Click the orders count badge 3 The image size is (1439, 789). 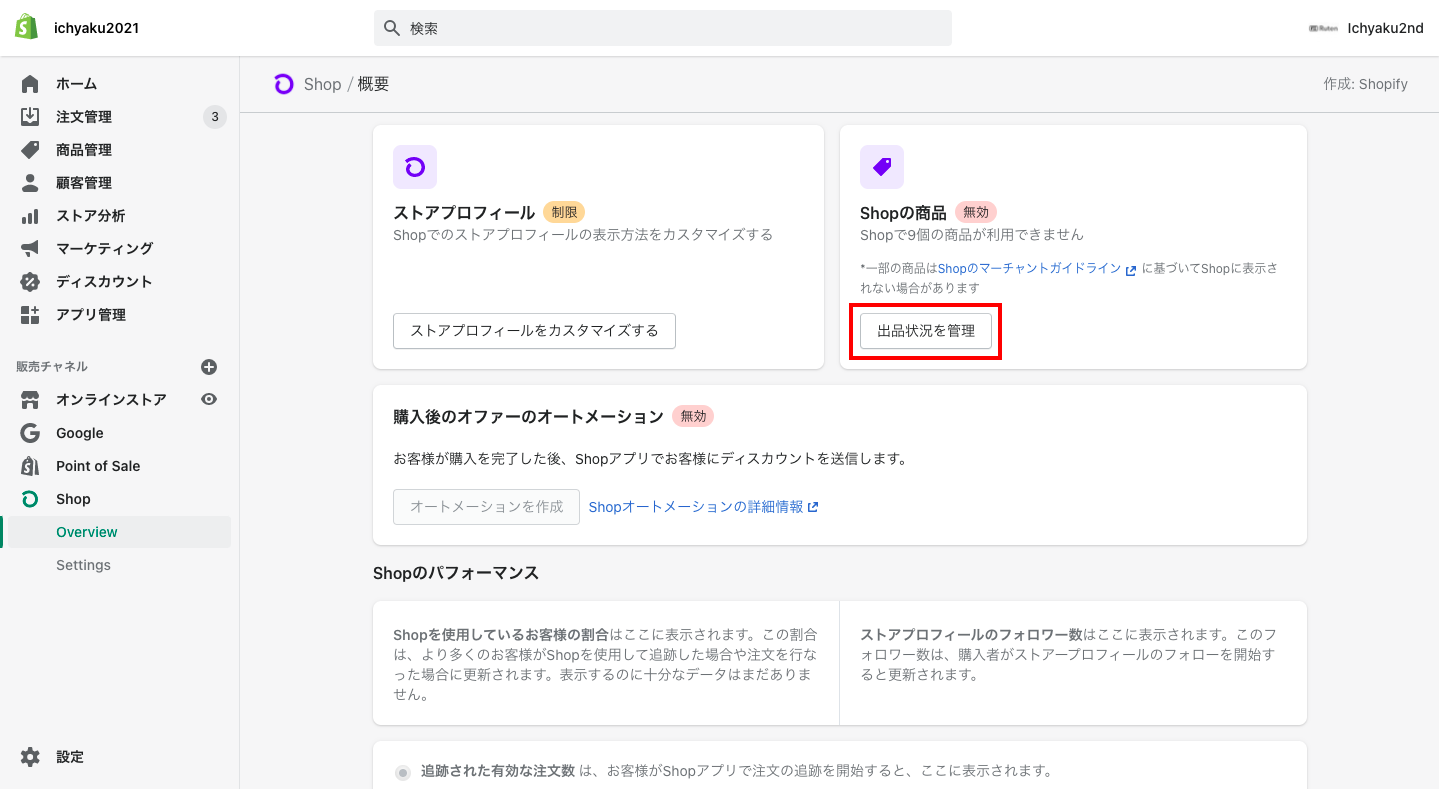(x=214, y=117)
